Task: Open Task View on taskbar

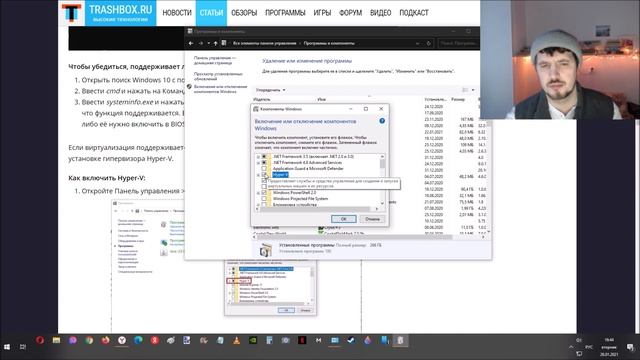Action: pyautogui.click(x=23, y=347)
